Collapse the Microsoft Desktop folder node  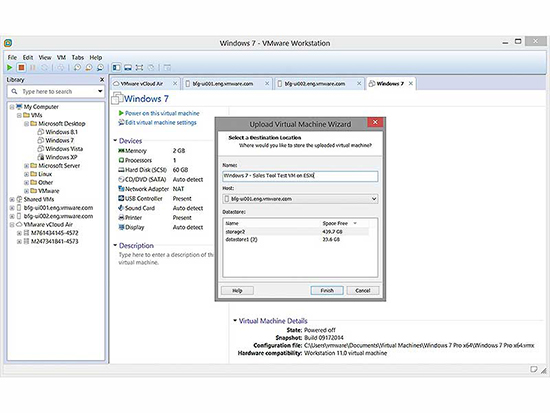coord(26,124)
